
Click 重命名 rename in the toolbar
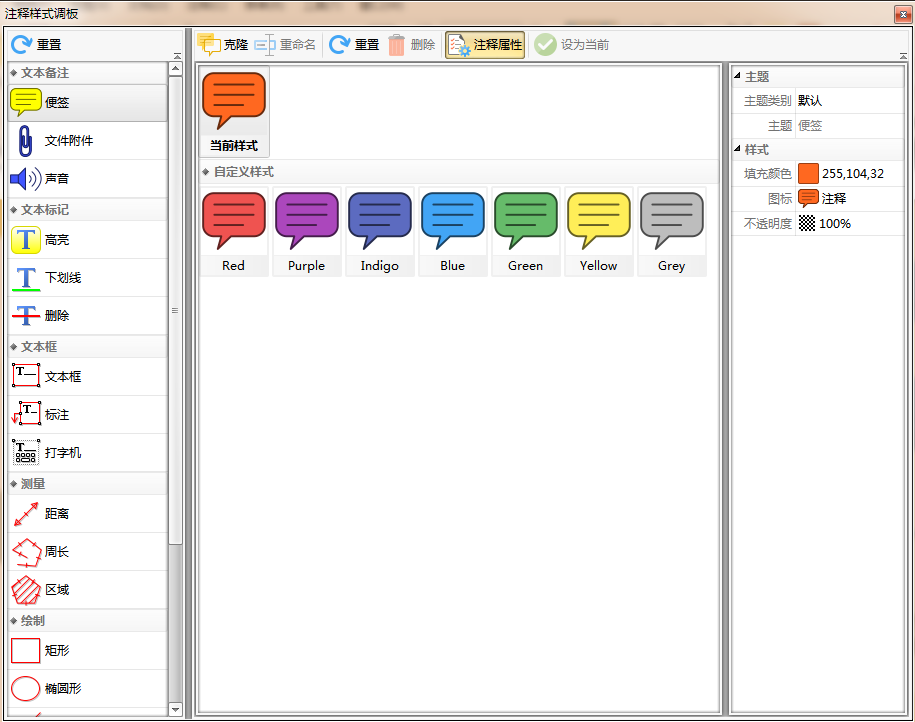coord(285,45)
